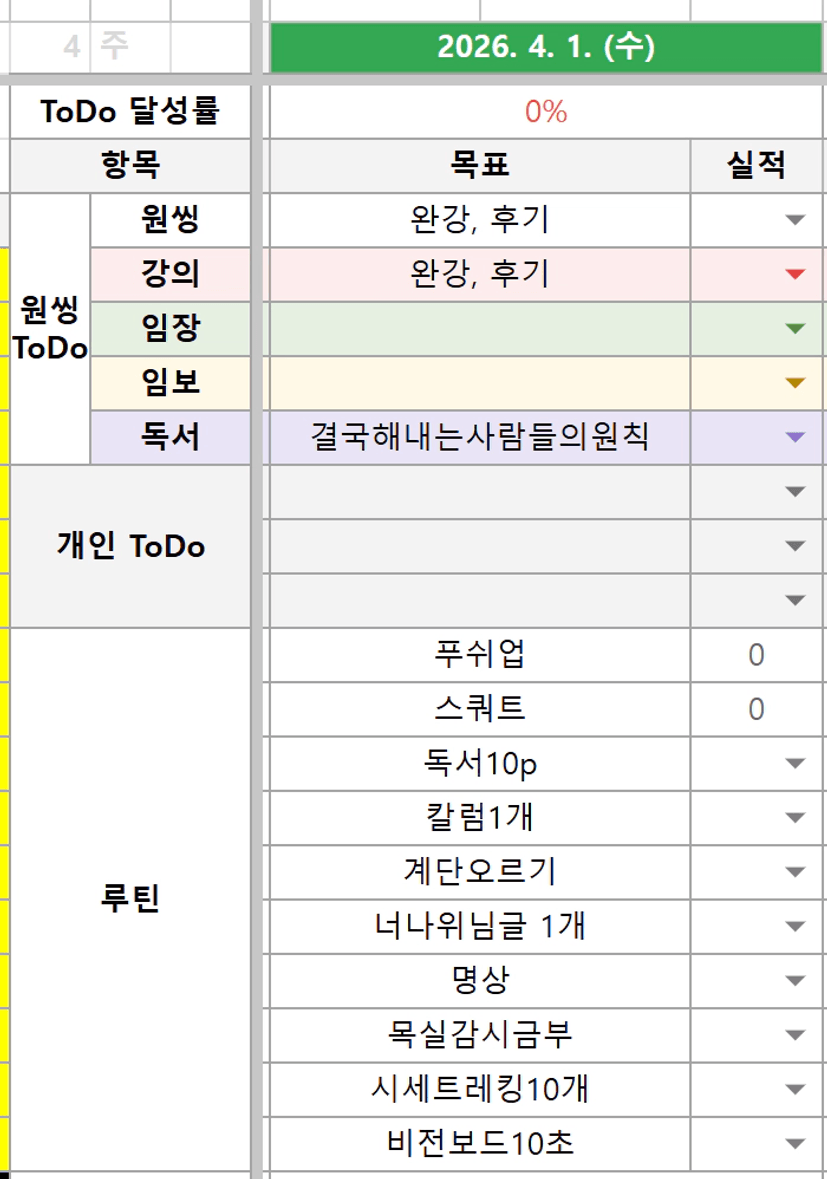Open dropdown in the 원씽 실적 cell
Screen dimensions: 827x1179
point(796,220)
